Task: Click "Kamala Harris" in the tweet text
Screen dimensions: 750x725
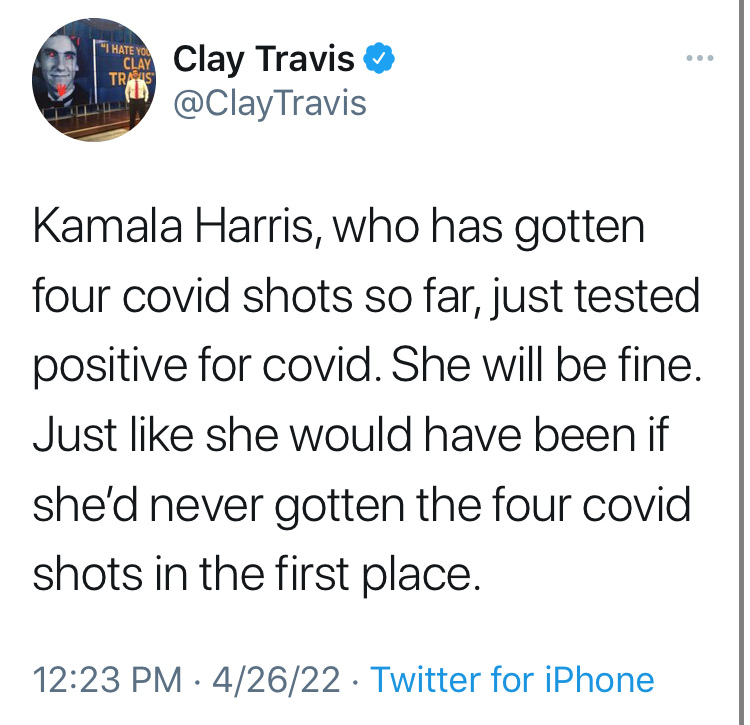Action: [x=172, y=229]
